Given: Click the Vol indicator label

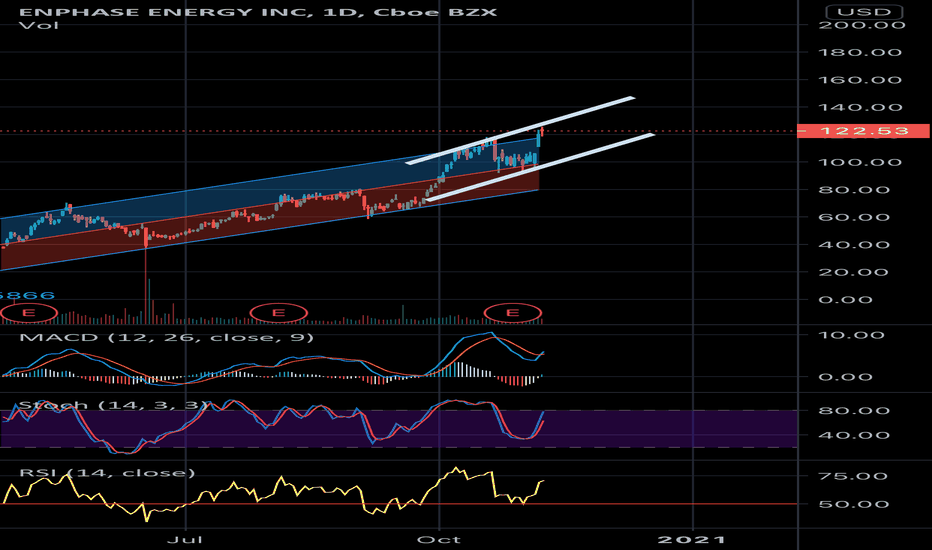Looking at the screenshot, I should click(39, 26).
